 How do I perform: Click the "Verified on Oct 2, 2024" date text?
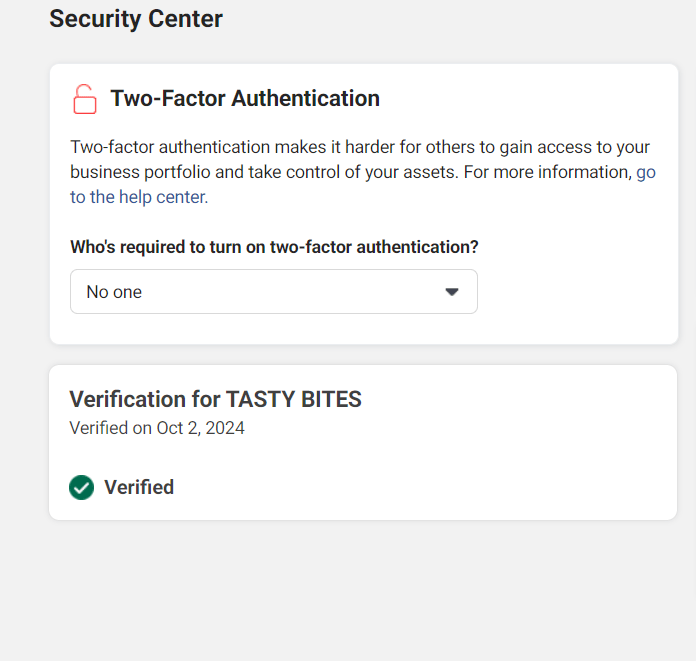point(157,428)
